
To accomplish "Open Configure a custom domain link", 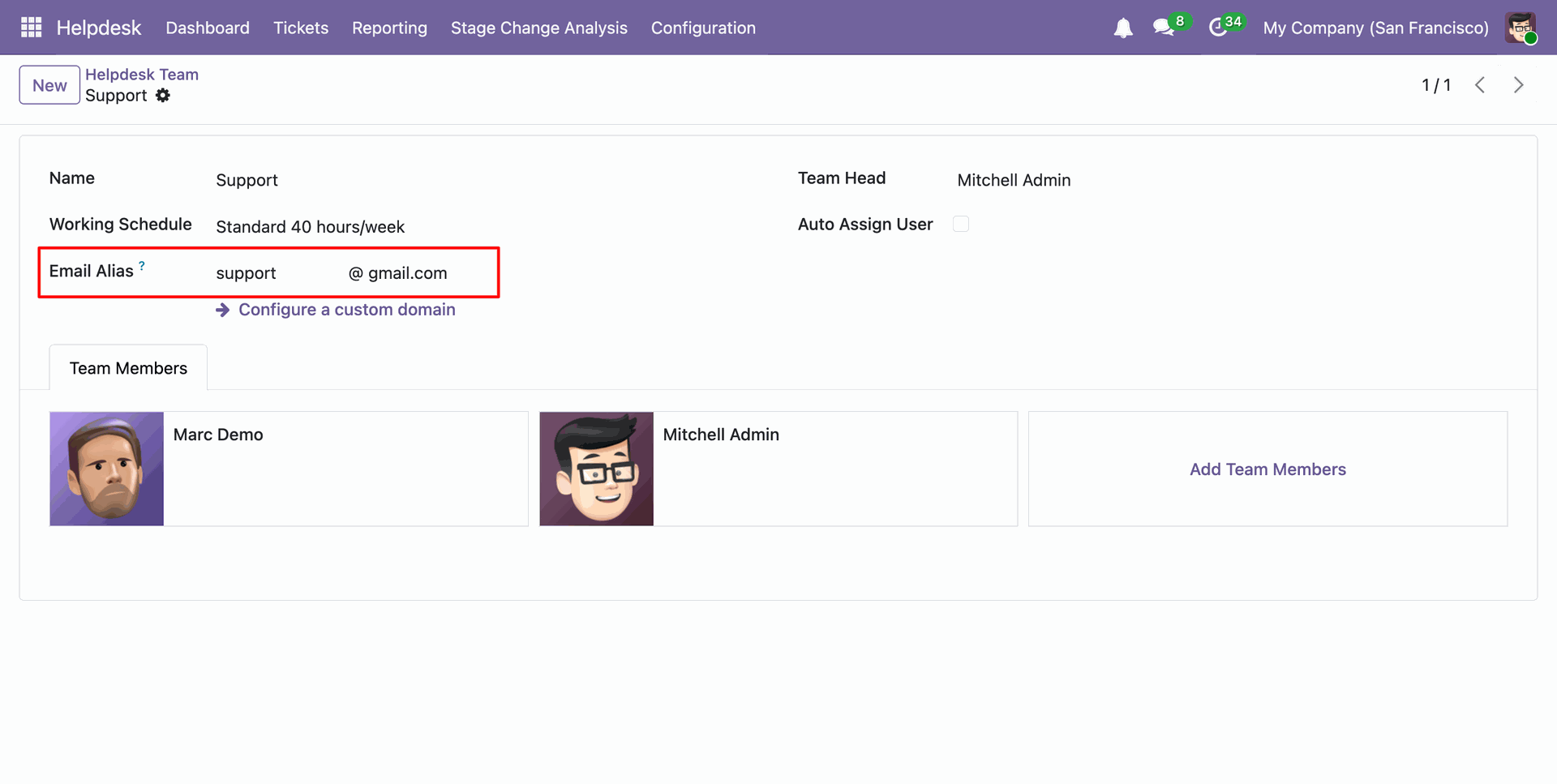I will coord(346,310).
